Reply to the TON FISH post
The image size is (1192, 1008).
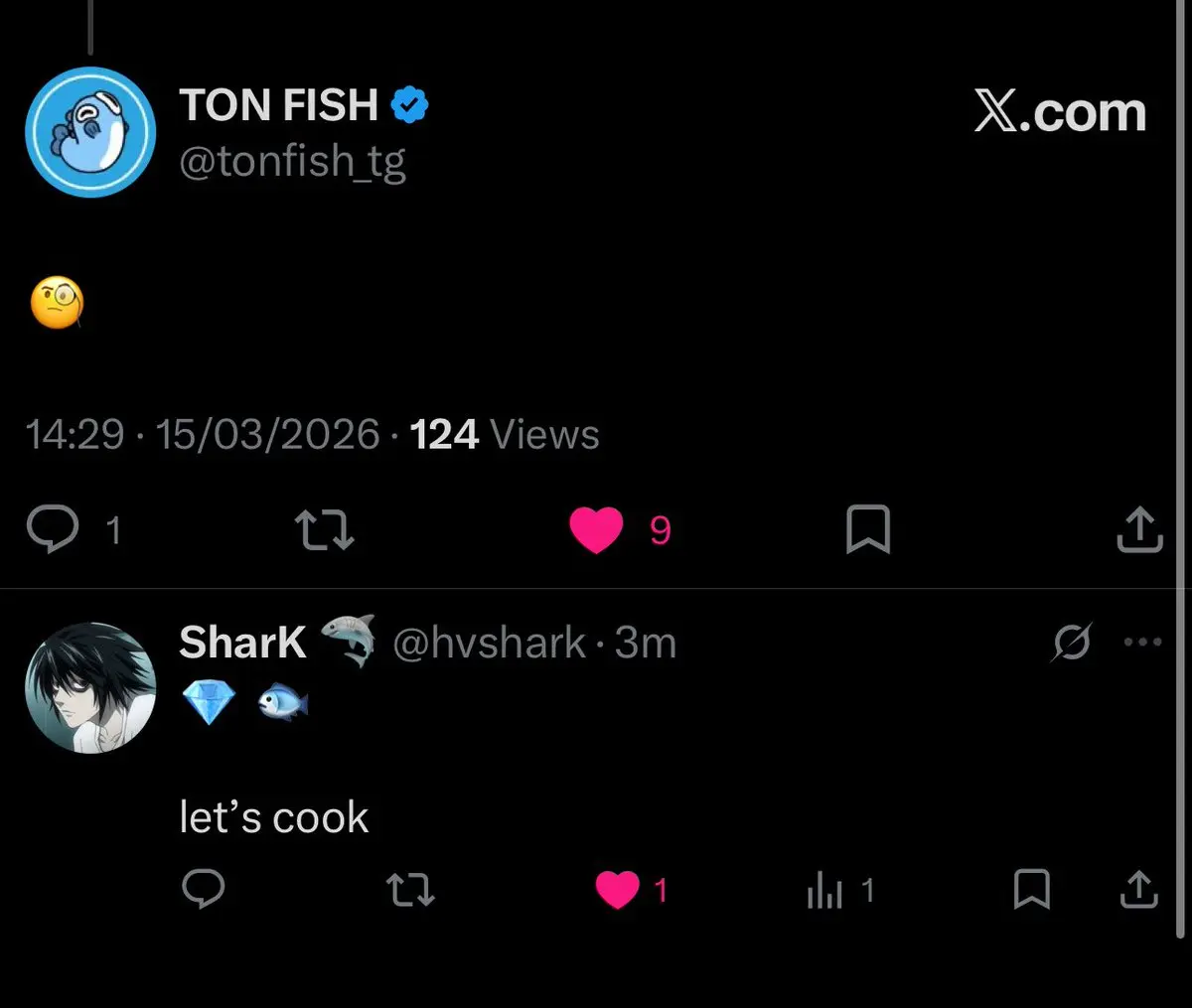pyautogui.click(x=53, y=529)
